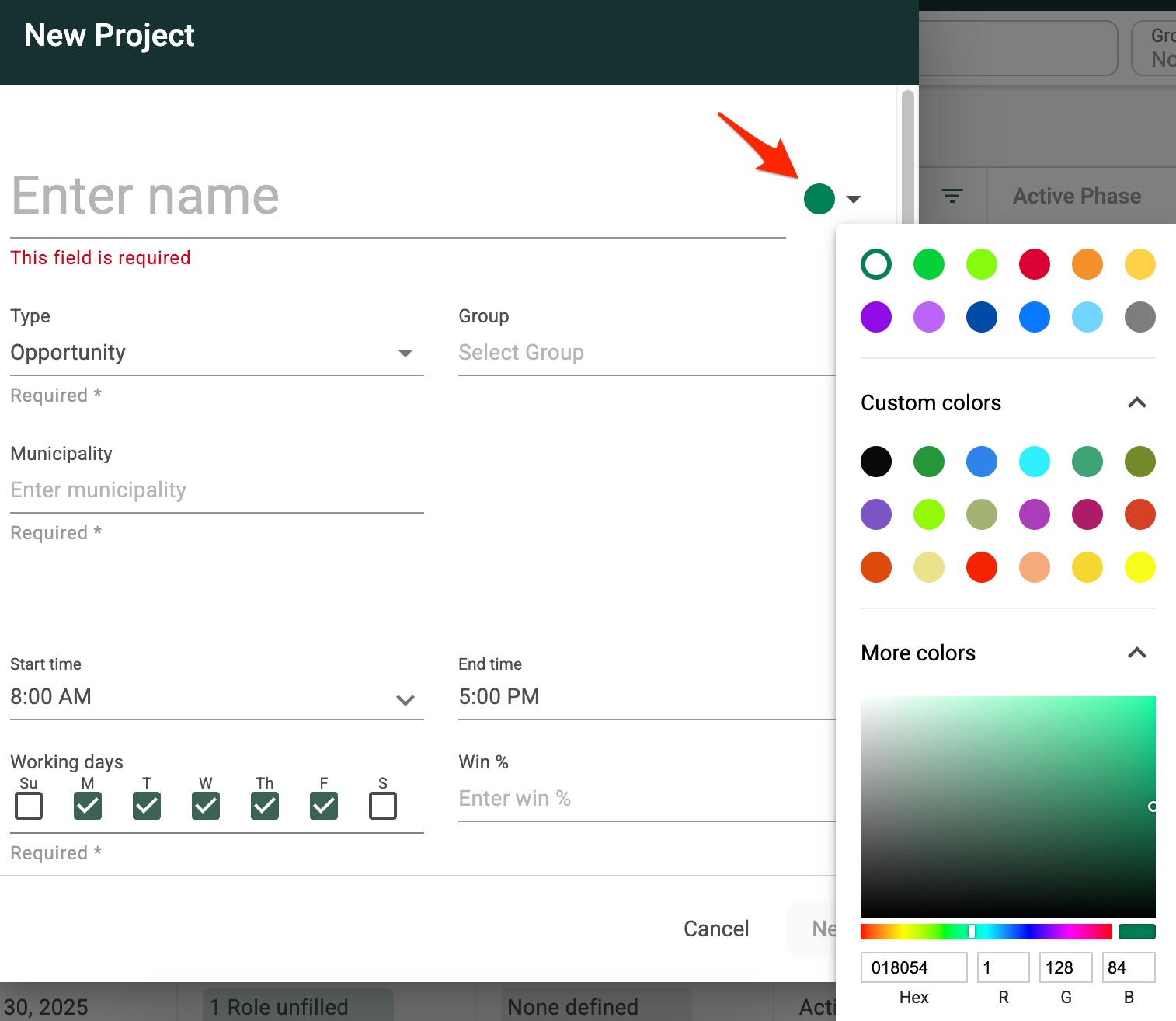Choose the crimson red preset swatch
This screenshot has height=1021, width=1176.
pyautogui.click(x=1035, y=264)
